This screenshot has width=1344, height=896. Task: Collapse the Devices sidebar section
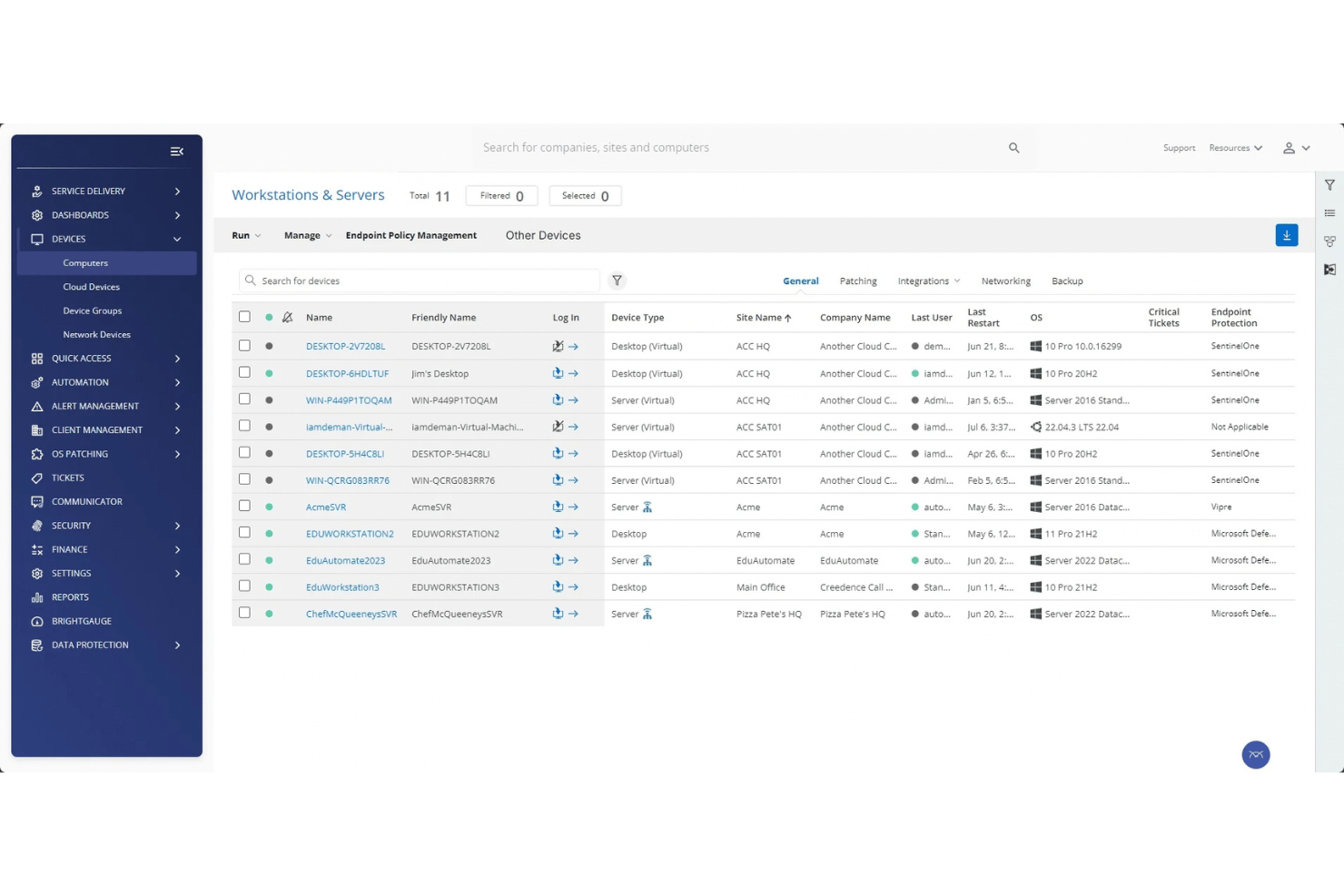click(x=107, y=239)
